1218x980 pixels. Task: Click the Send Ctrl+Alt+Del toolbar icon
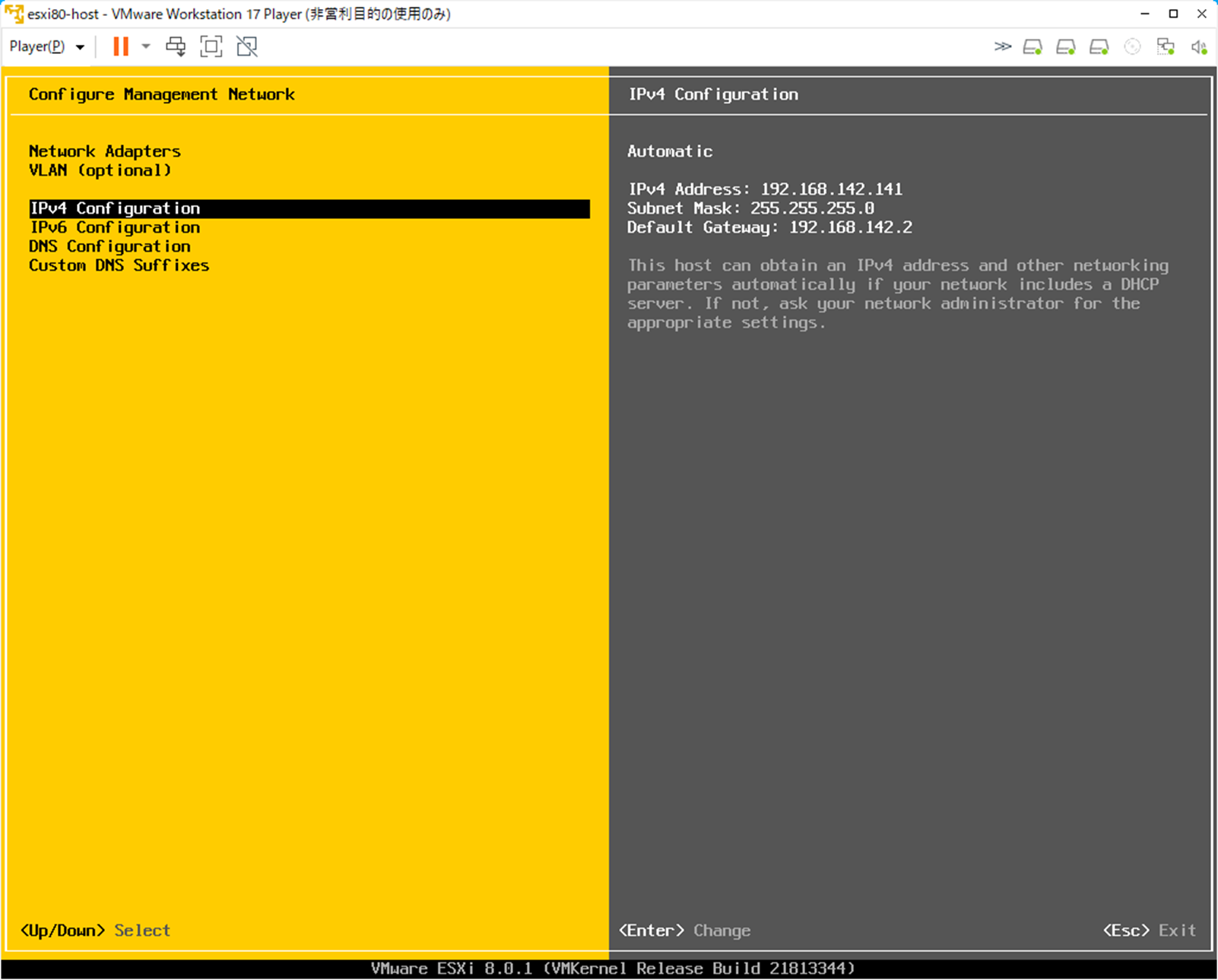coord(176,46)
